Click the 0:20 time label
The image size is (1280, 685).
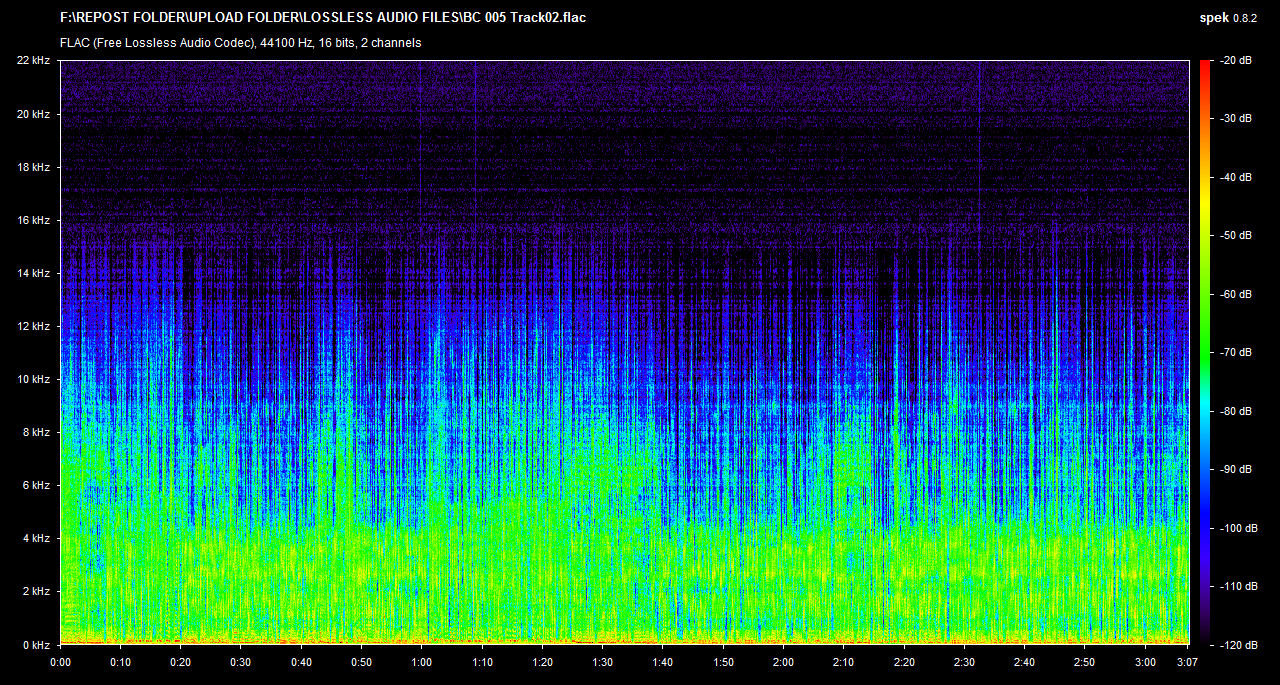click(180, 662)
